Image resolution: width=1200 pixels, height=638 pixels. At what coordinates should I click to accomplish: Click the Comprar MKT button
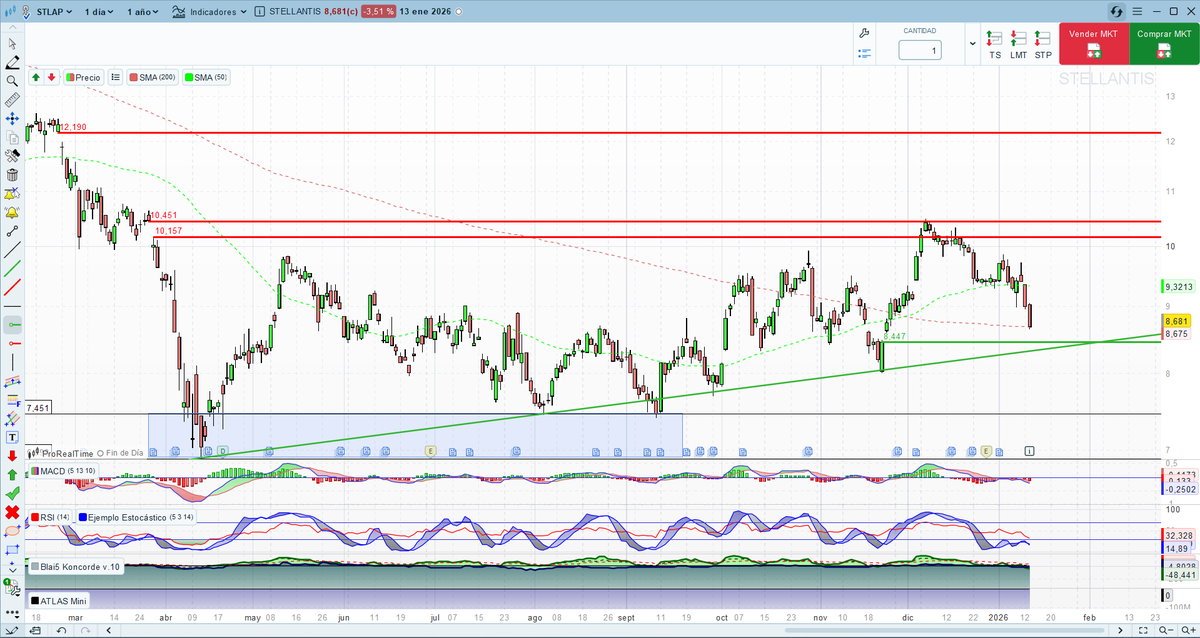[x=1164, y=46]
